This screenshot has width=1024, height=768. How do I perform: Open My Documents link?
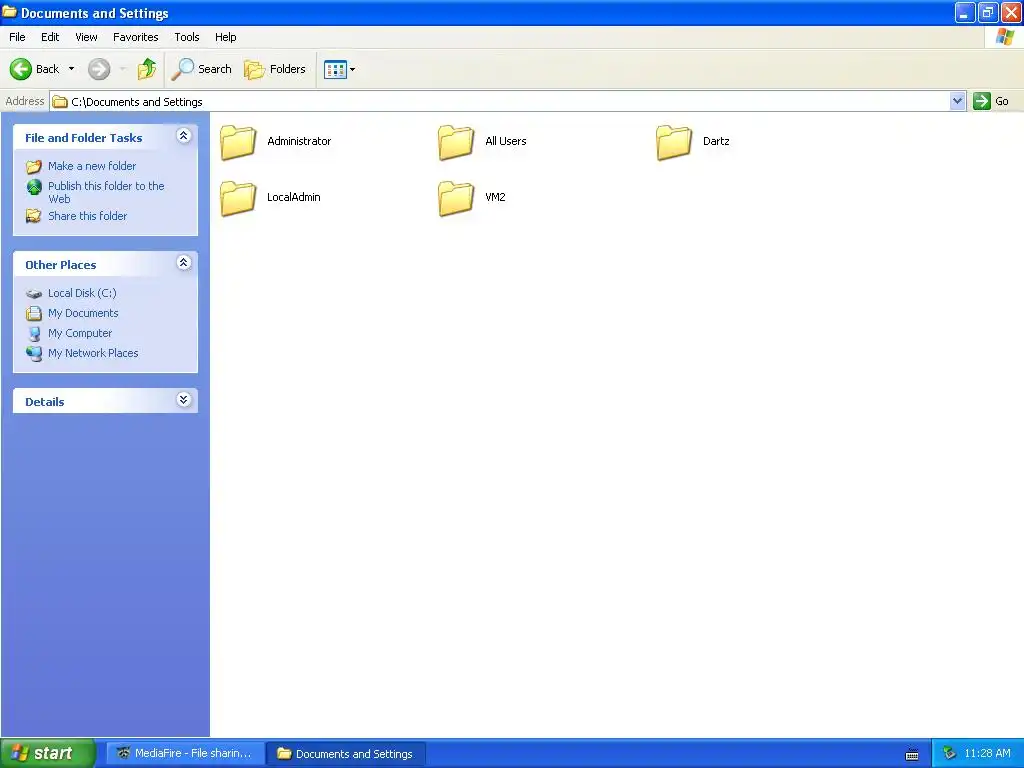click(x=83, y=313)
